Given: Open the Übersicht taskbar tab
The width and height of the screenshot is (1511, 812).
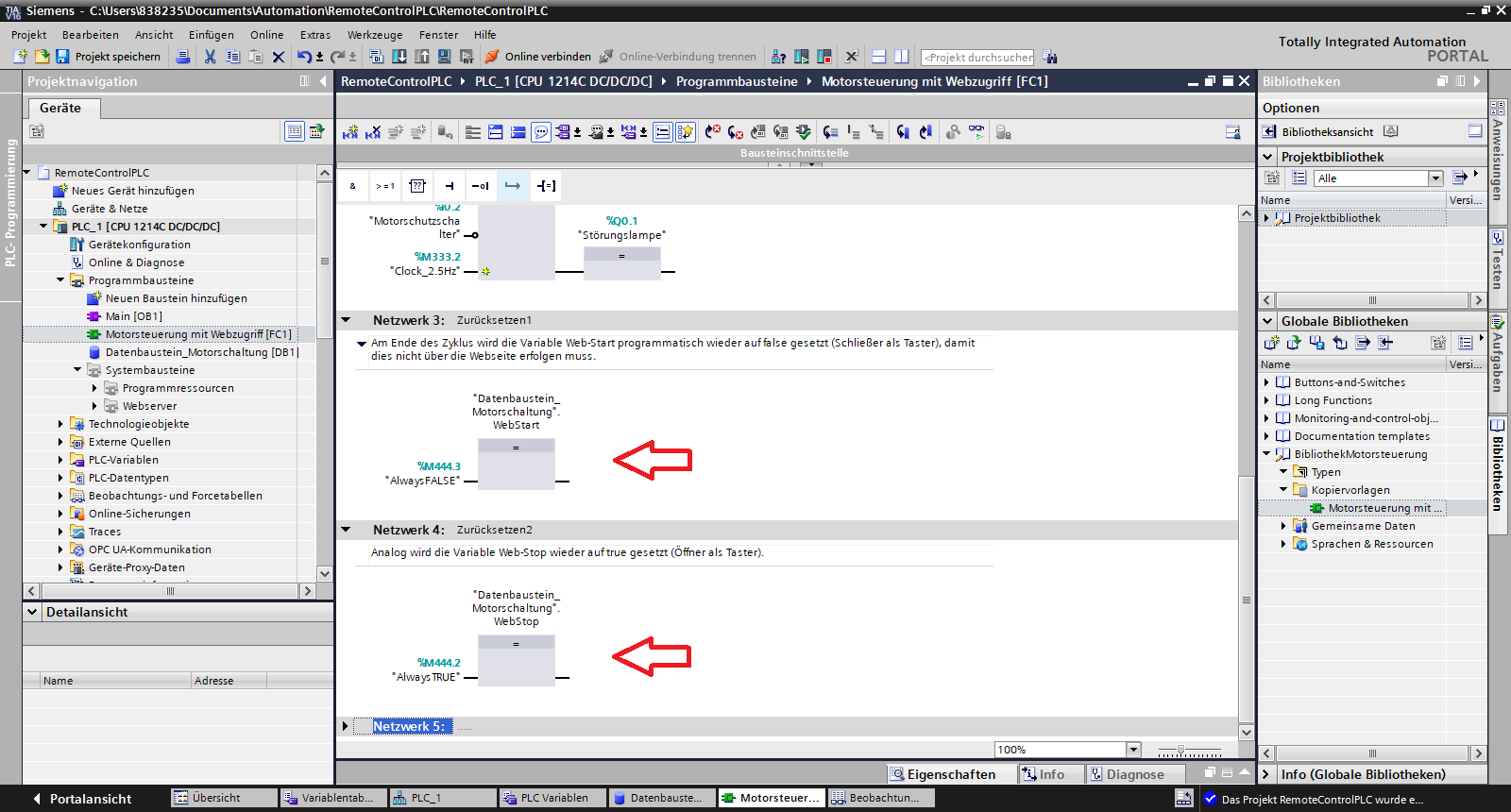Looking at the screenshot, I should click(x=224, y=798).
